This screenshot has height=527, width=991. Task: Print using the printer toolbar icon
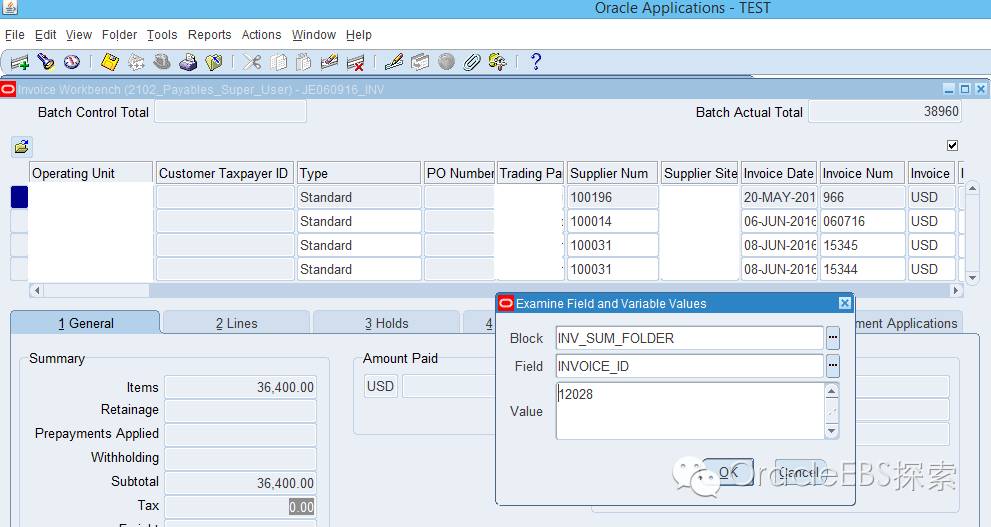click(x=188, y=62)
